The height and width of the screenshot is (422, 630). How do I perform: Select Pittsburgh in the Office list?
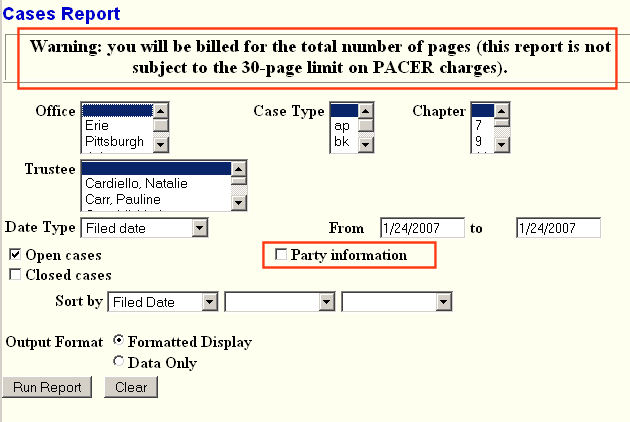(117, 141)
